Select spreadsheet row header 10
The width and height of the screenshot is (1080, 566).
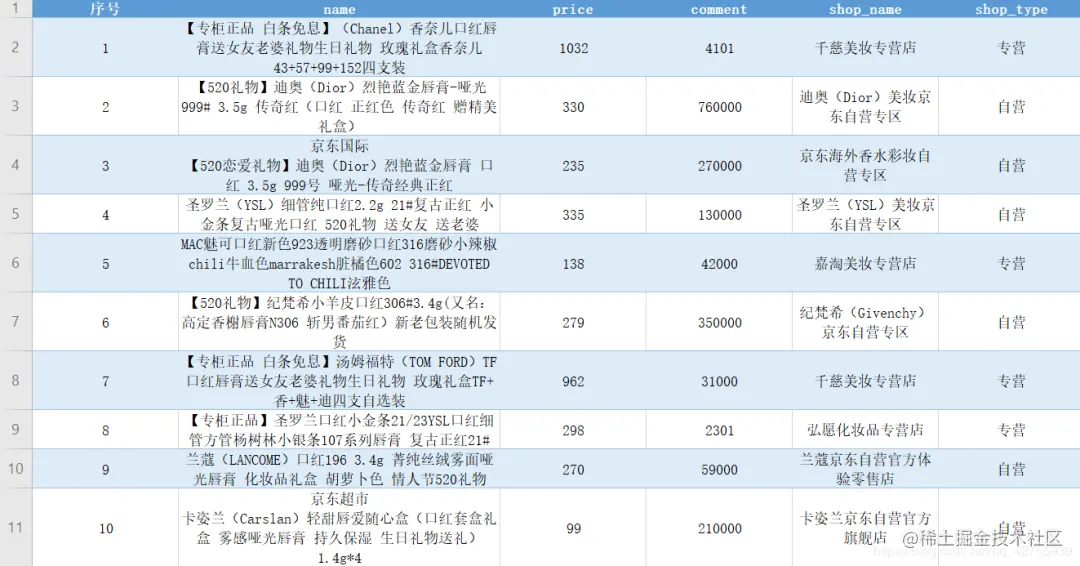pos(16,469)
